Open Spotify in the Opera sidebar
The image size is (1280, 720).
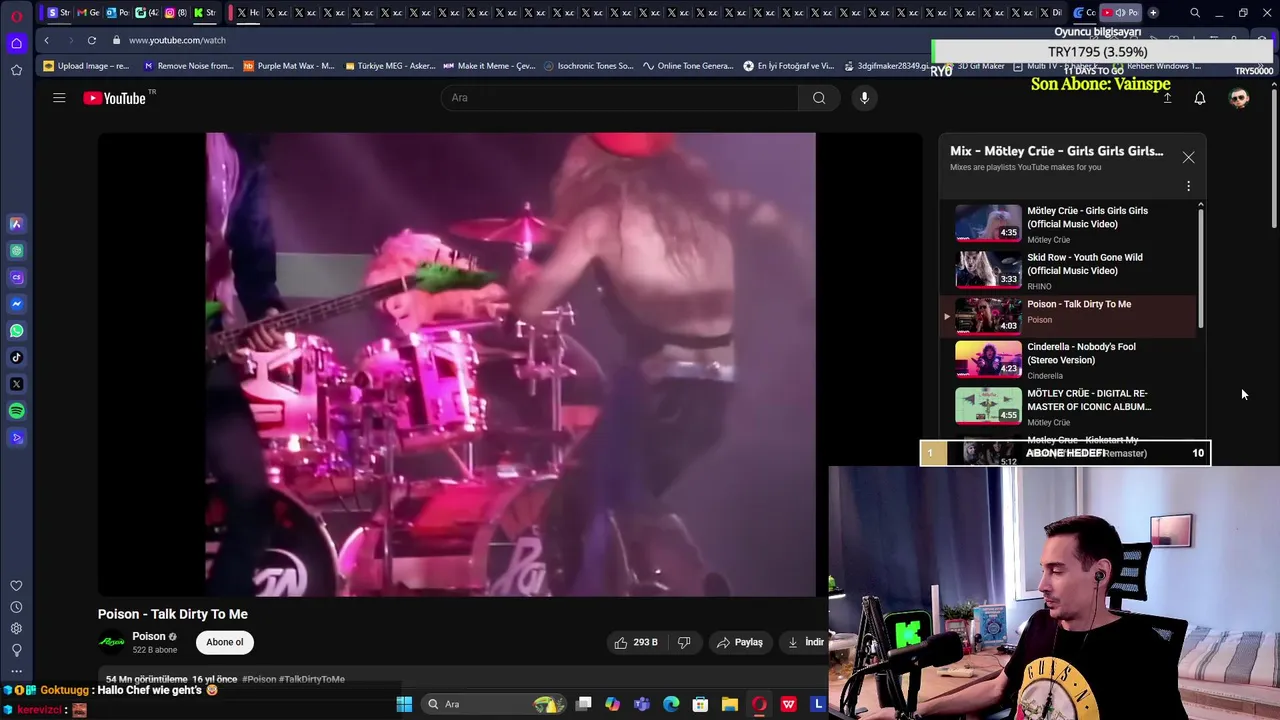[16, 411]
